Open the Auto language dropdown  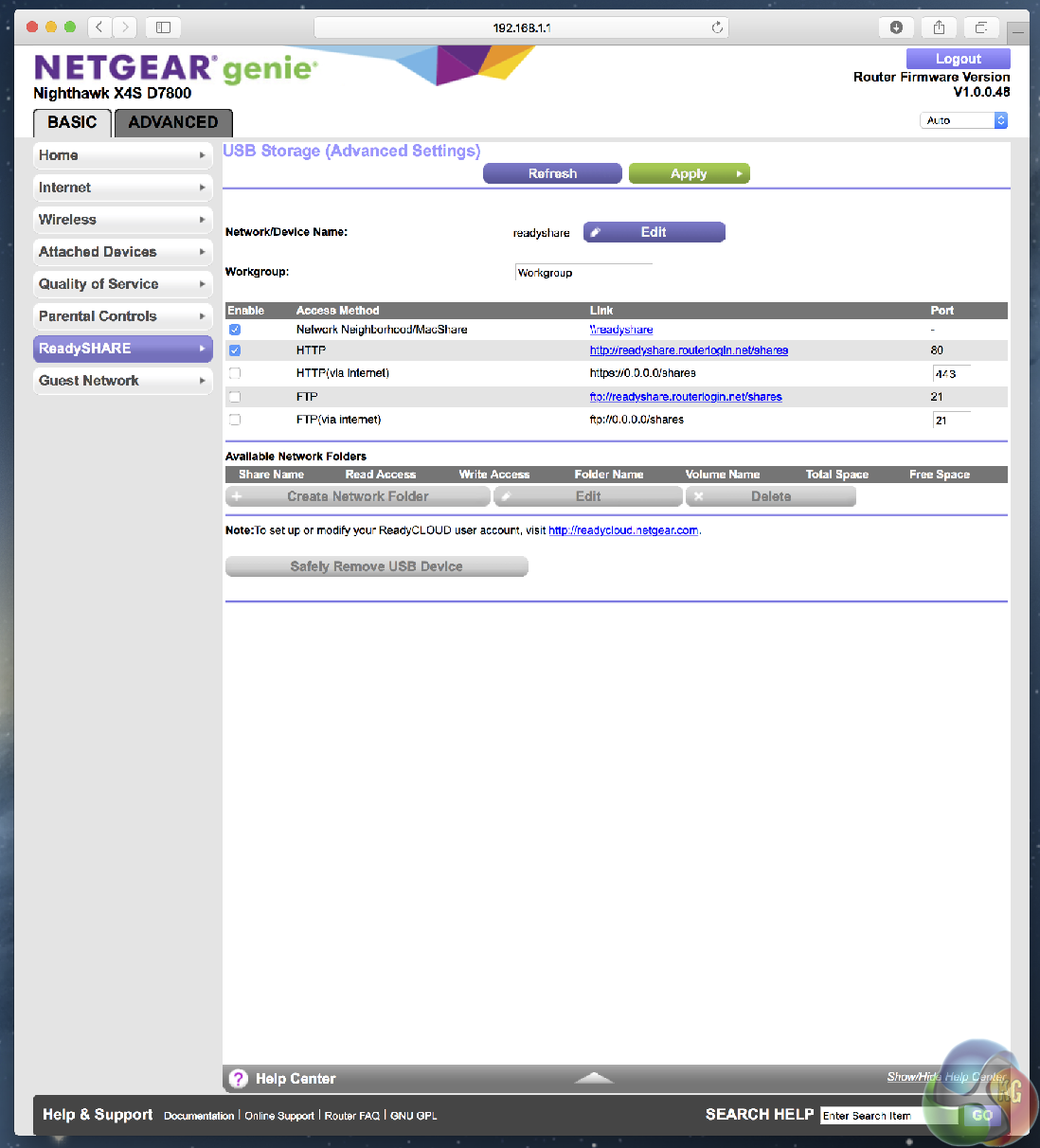click(x=963, y=120)
